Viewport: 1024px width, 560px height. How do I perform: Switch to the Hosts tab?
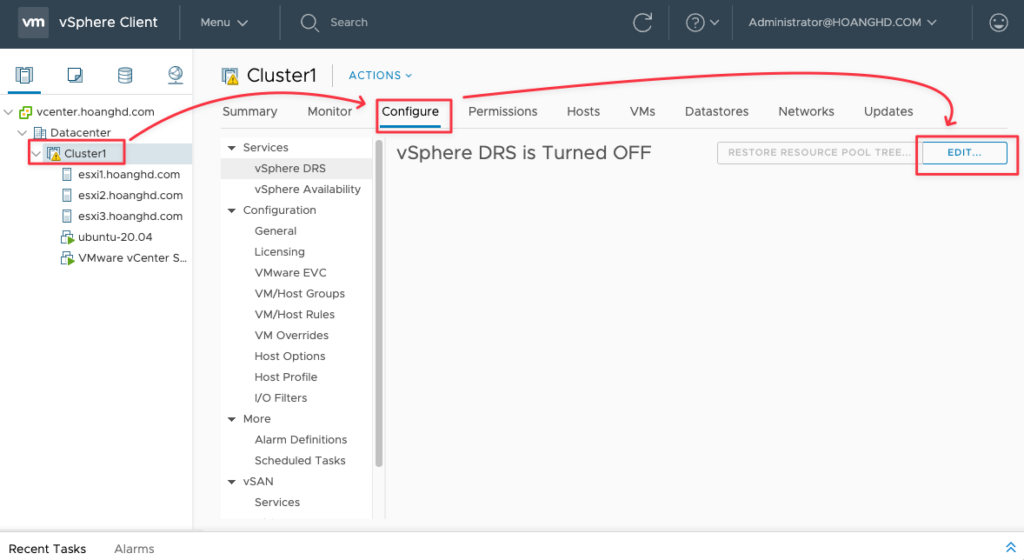pyautogui.click(x=583, y=112)
